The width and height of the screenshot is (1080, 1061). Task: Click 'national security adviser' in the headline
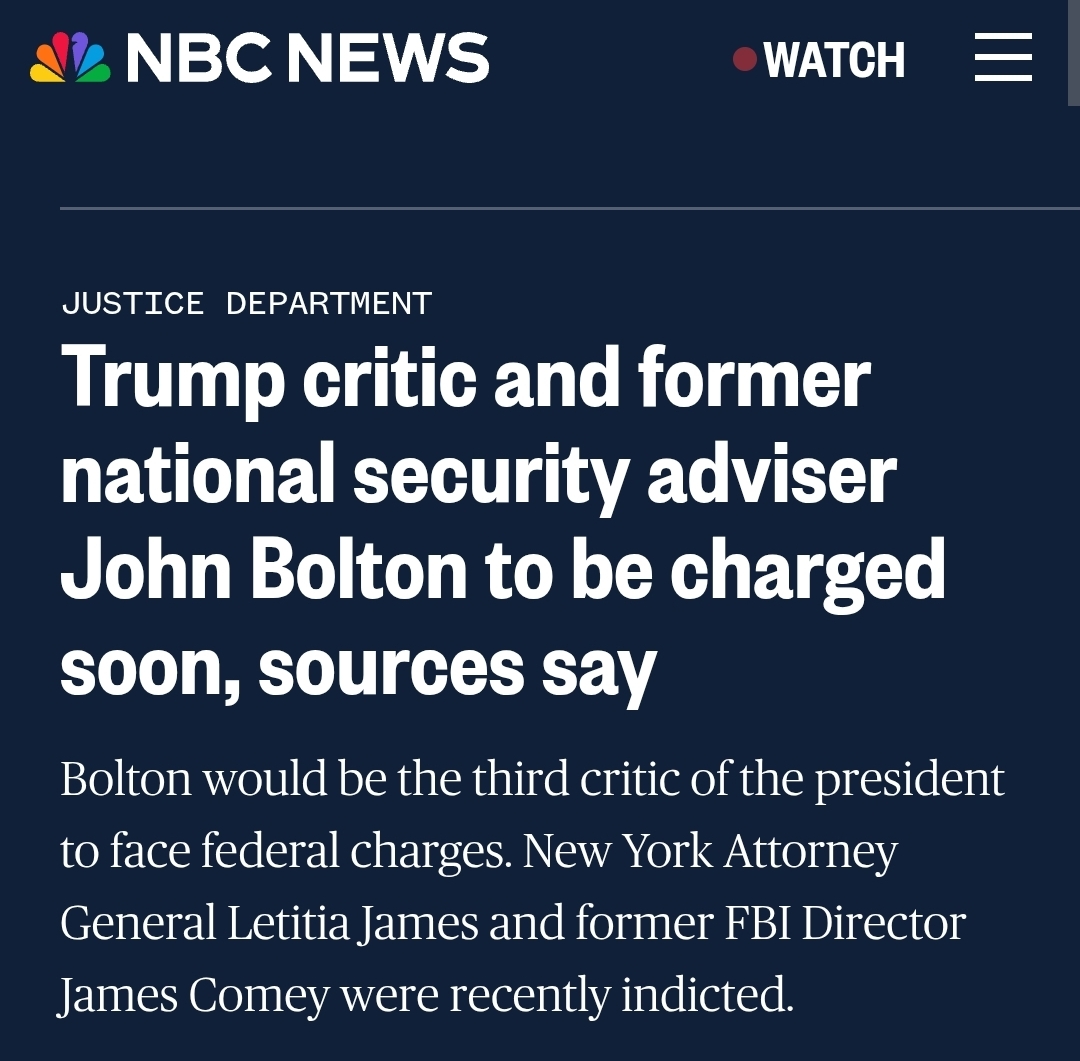(x=478, y=474)
